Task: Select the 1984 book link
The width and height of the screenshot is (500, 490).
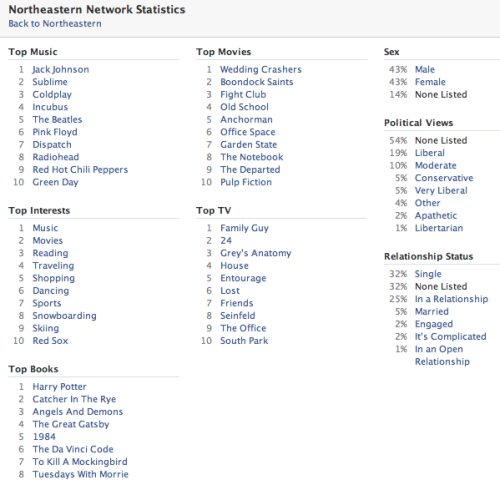Action: click(x=44, y=437)
